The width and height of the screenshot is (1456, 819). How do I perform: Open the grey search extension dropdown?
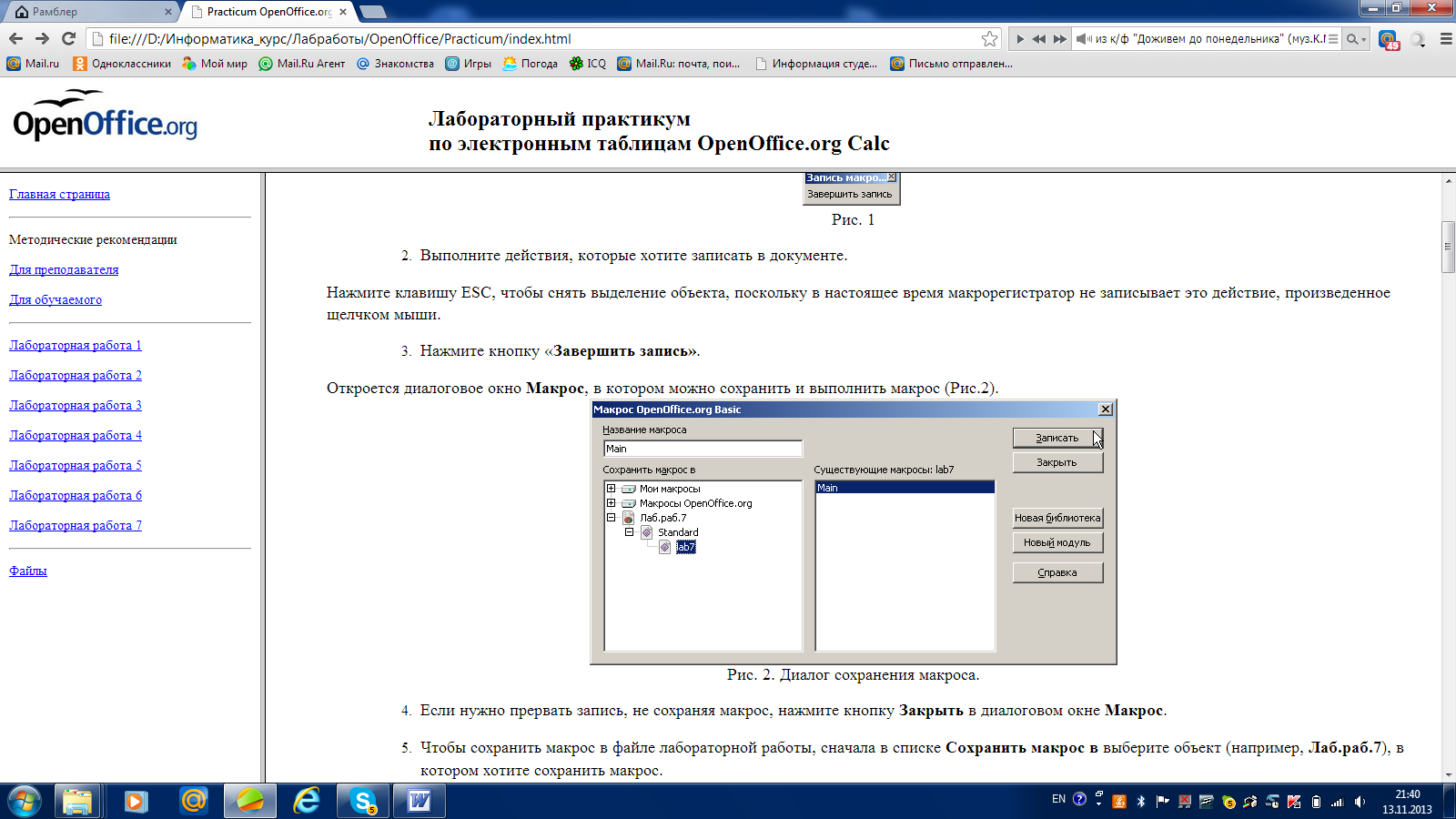coord(1418,40)
